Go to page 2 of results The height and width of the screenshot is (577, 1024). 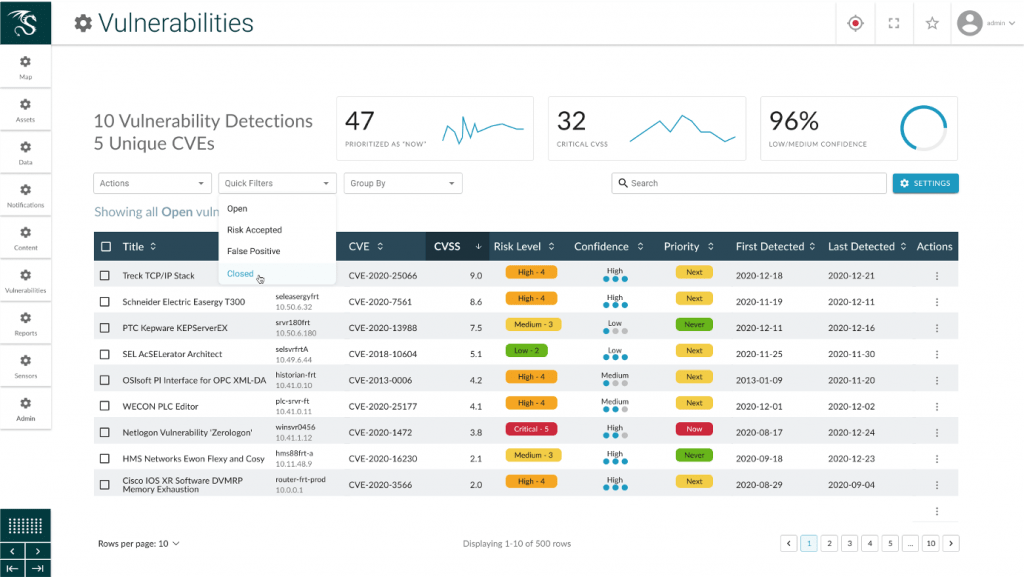pos(829,544)
